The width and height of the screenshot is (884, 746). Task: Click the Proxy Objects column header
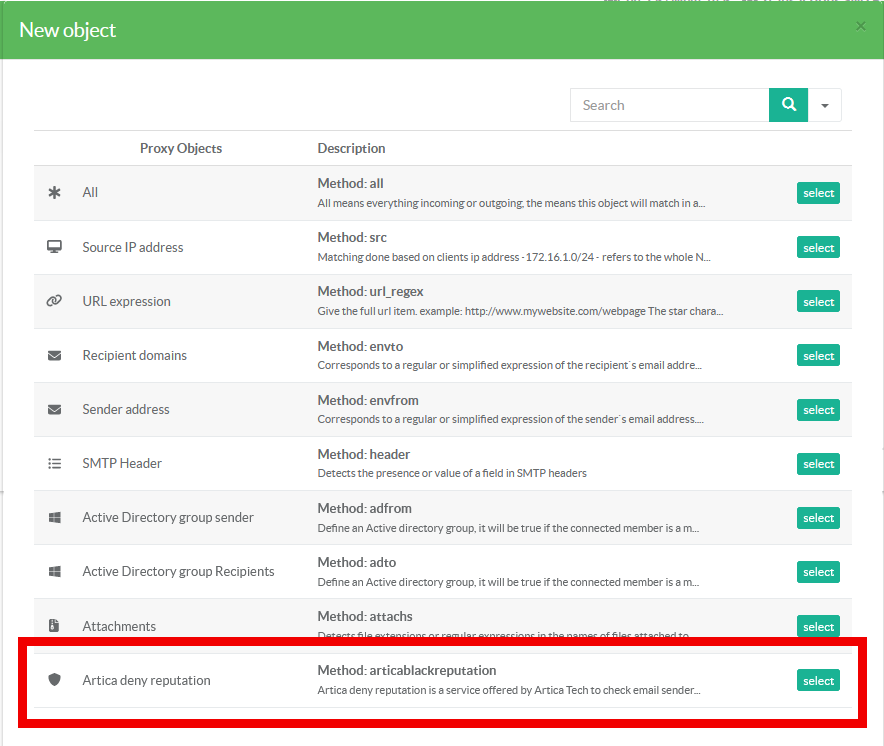point(181,148)
